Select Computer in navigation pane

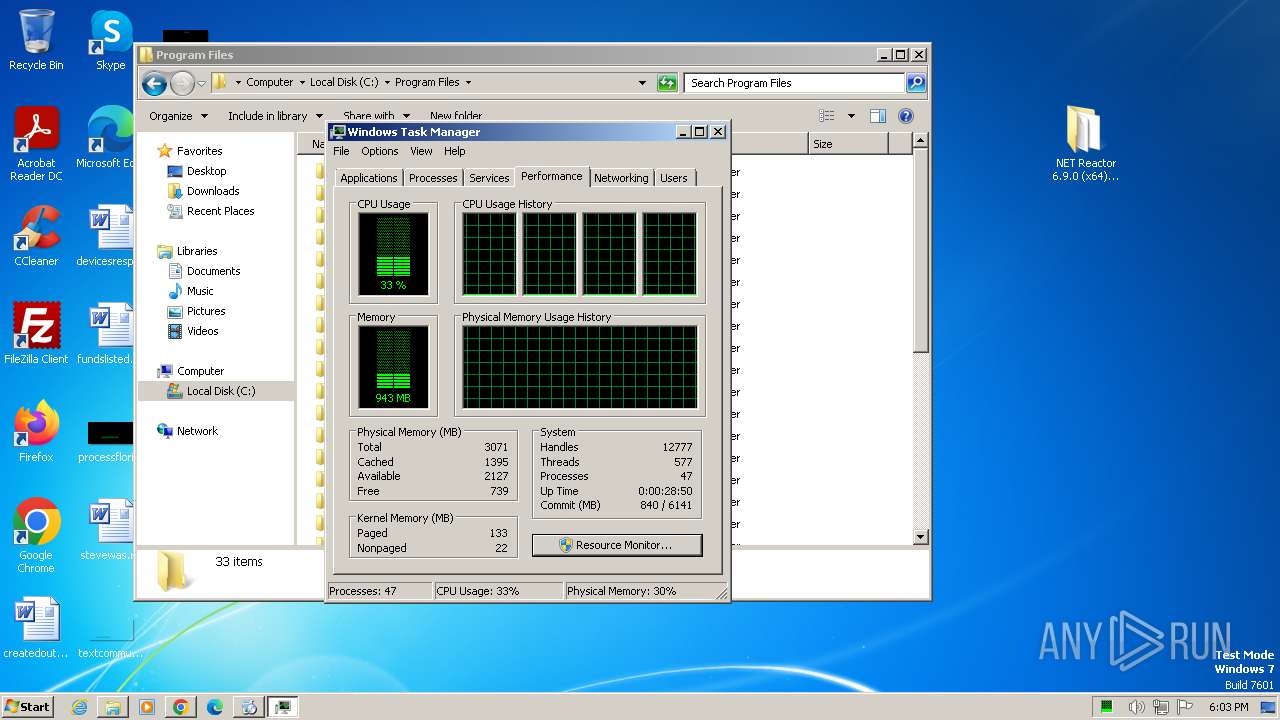(200, 371)
